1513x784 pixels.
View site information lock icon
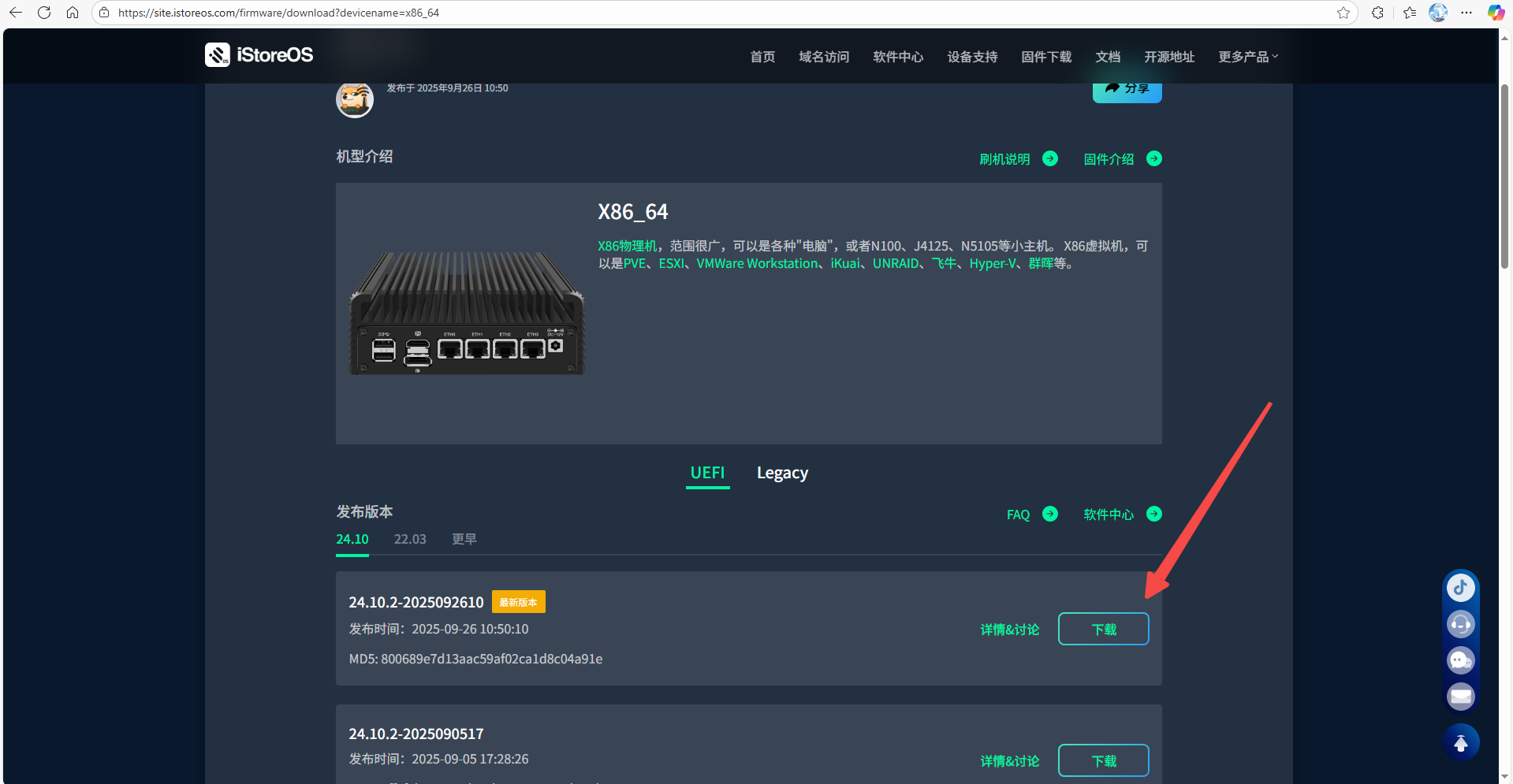(104, 13)
